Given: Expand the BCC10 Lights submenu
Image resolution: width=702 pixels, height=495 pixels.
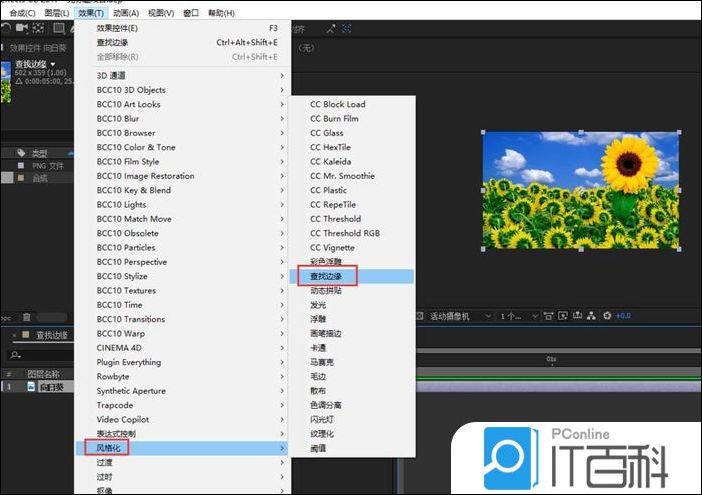Looking at the screenshot, I should click(x=183, y=205).
